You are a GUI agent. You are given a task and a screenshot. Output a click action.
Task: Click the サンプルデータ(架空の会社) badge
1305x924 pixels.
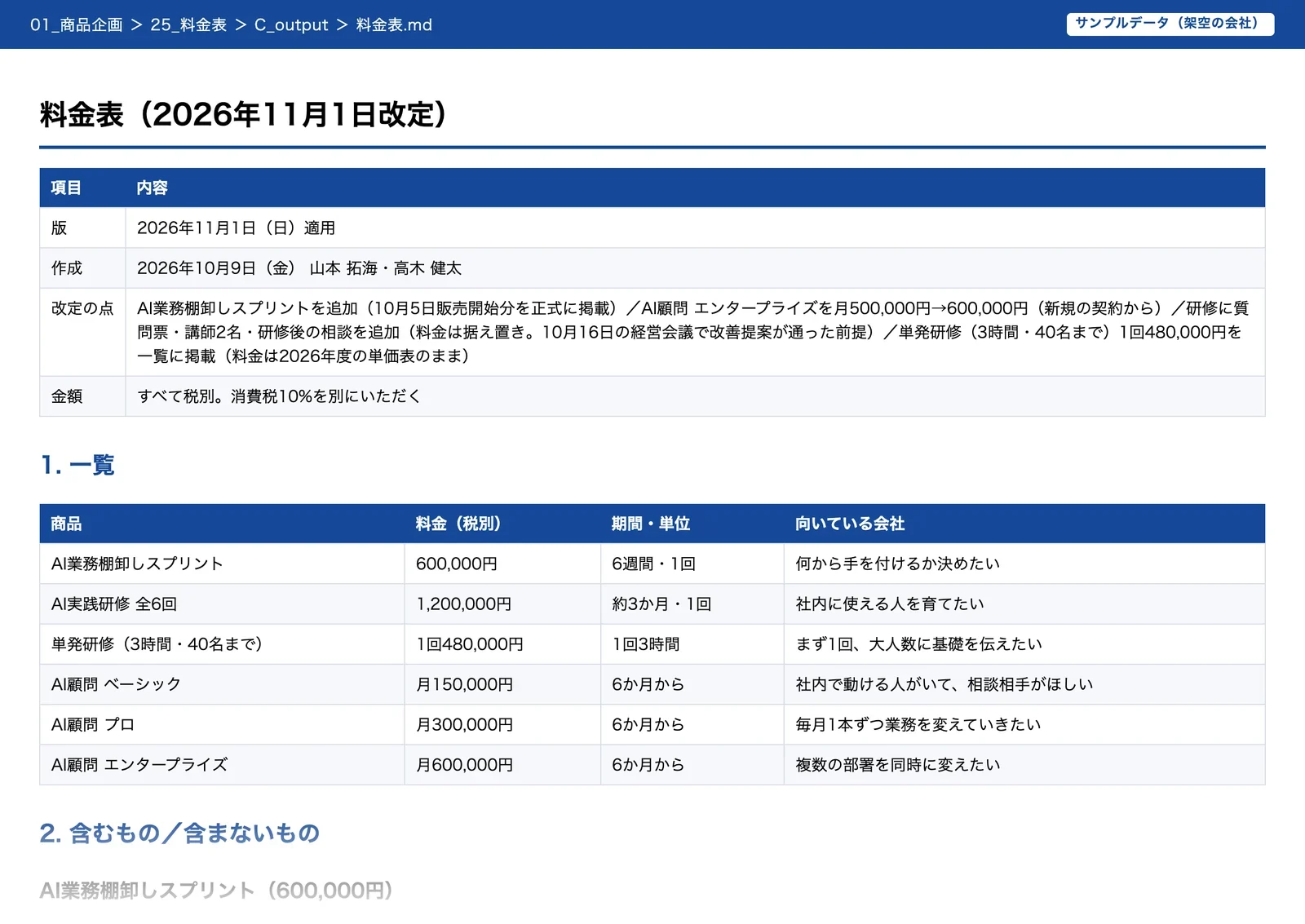1170,24
